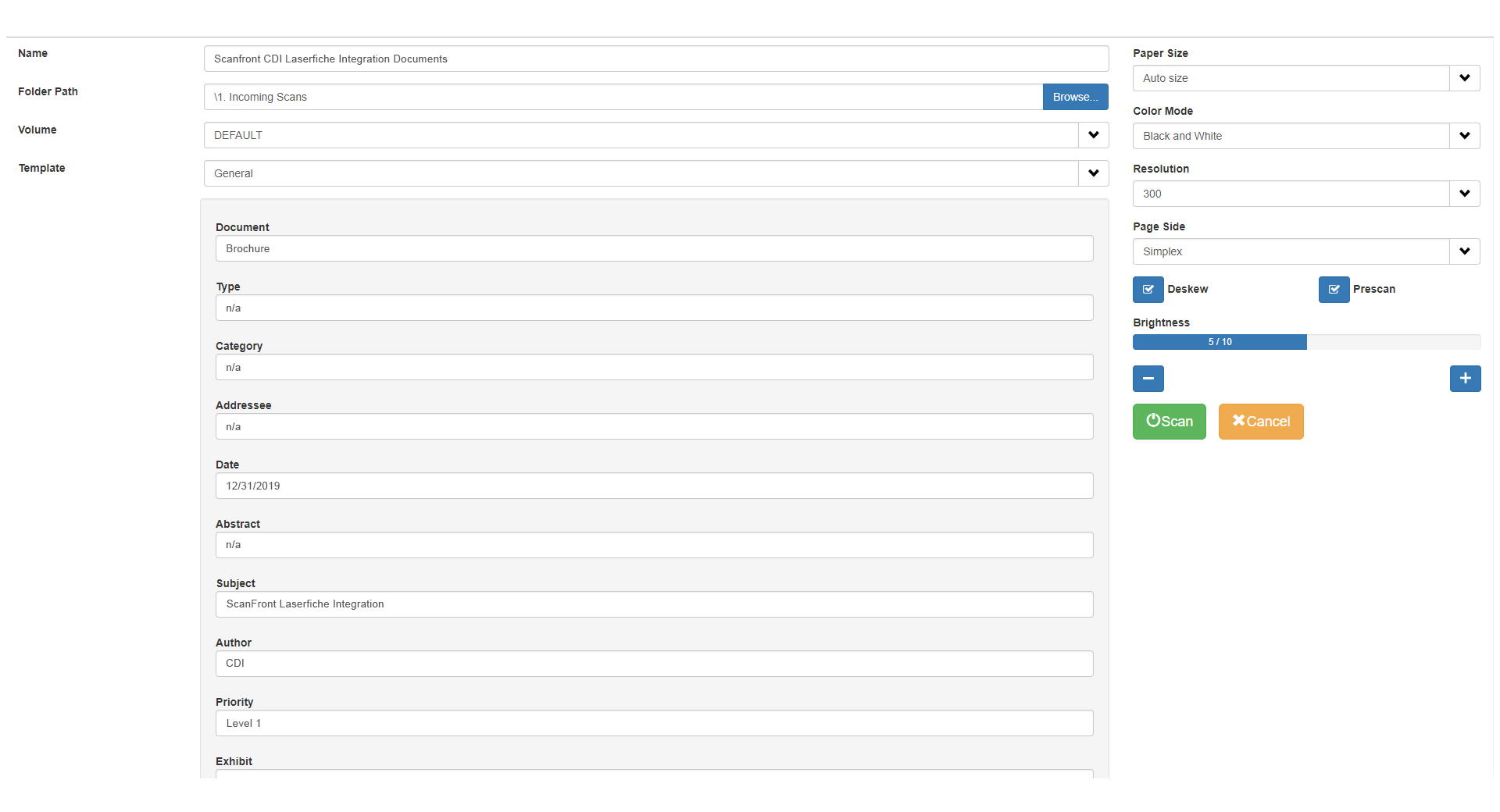Click the Simplex page side box
This screenshot has height=812, width=1500.
click(x=1291, y=251)
